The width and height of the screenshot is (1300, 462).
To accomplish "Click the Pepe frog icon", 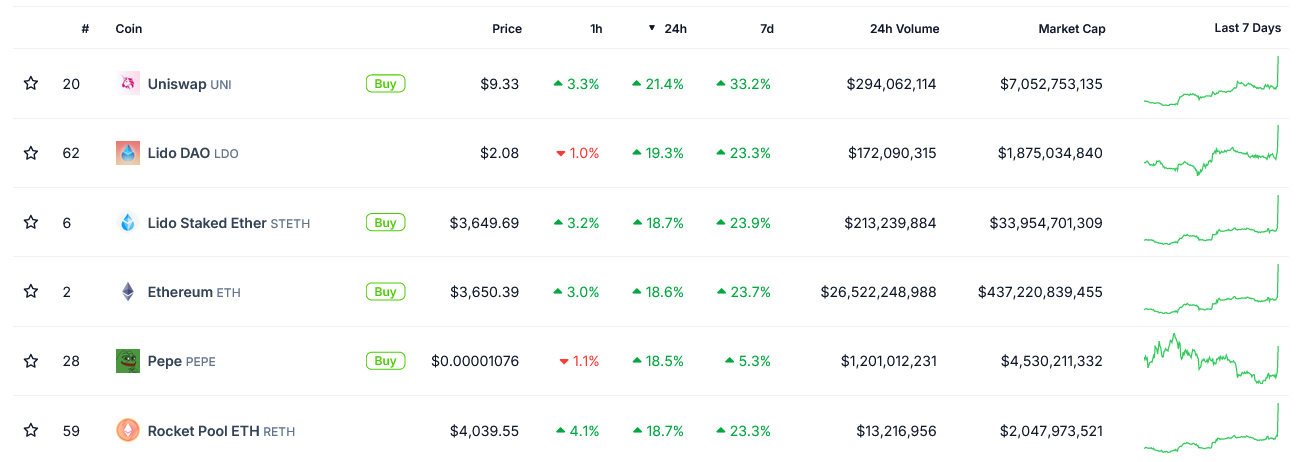I will click(x=128, y=361).
